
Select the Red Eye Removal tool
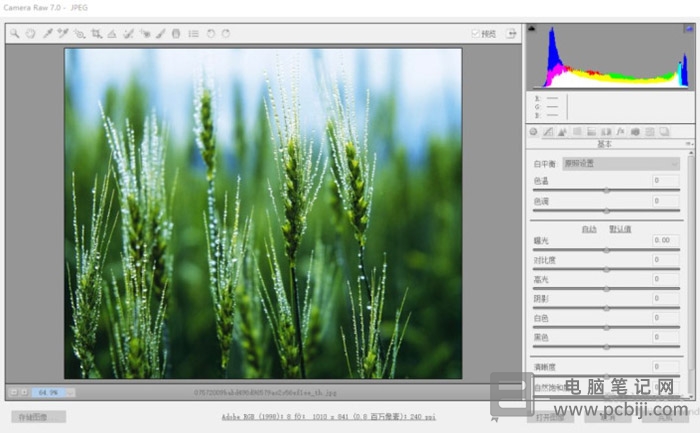coord(145,33)
